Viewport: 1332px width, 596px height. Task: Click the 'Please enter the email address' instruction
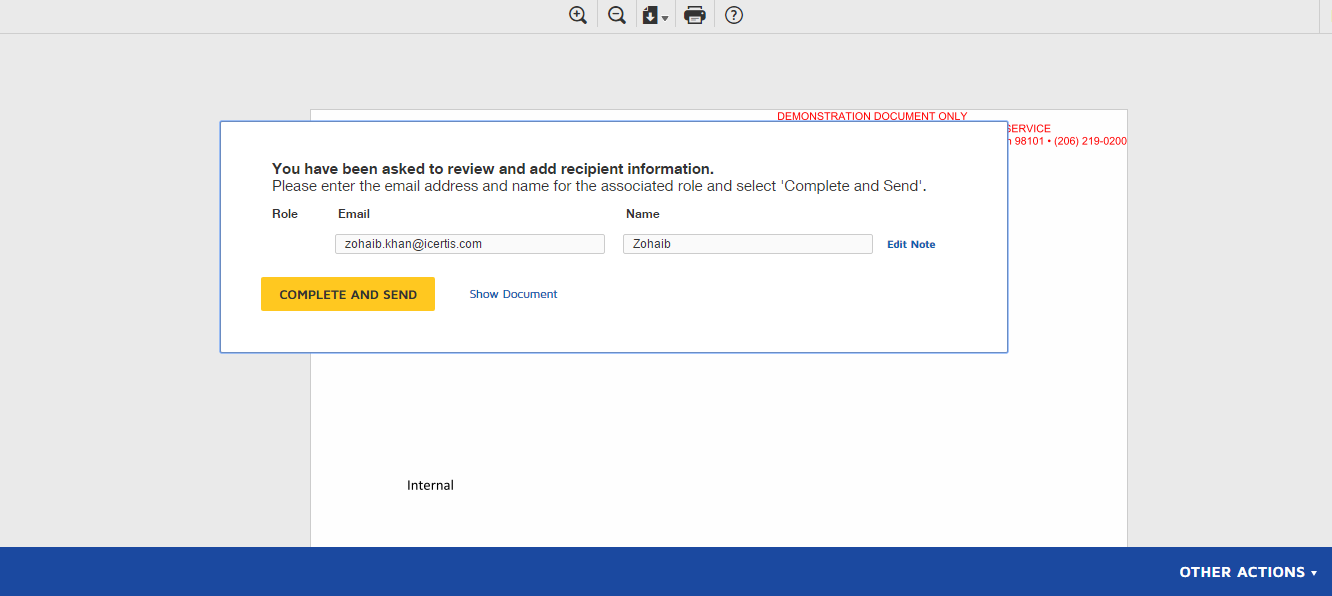pyautogui.click(x=599, y=186)
